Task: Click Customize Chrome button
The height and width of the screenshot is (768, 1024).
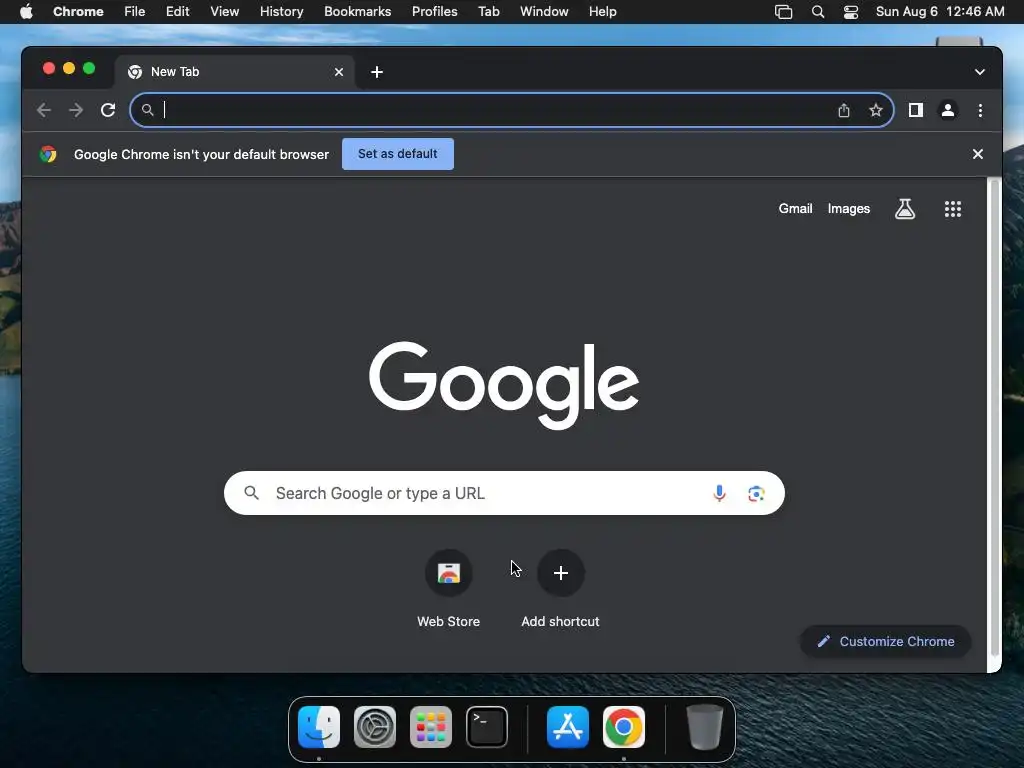Action: (x=886, y=641)
